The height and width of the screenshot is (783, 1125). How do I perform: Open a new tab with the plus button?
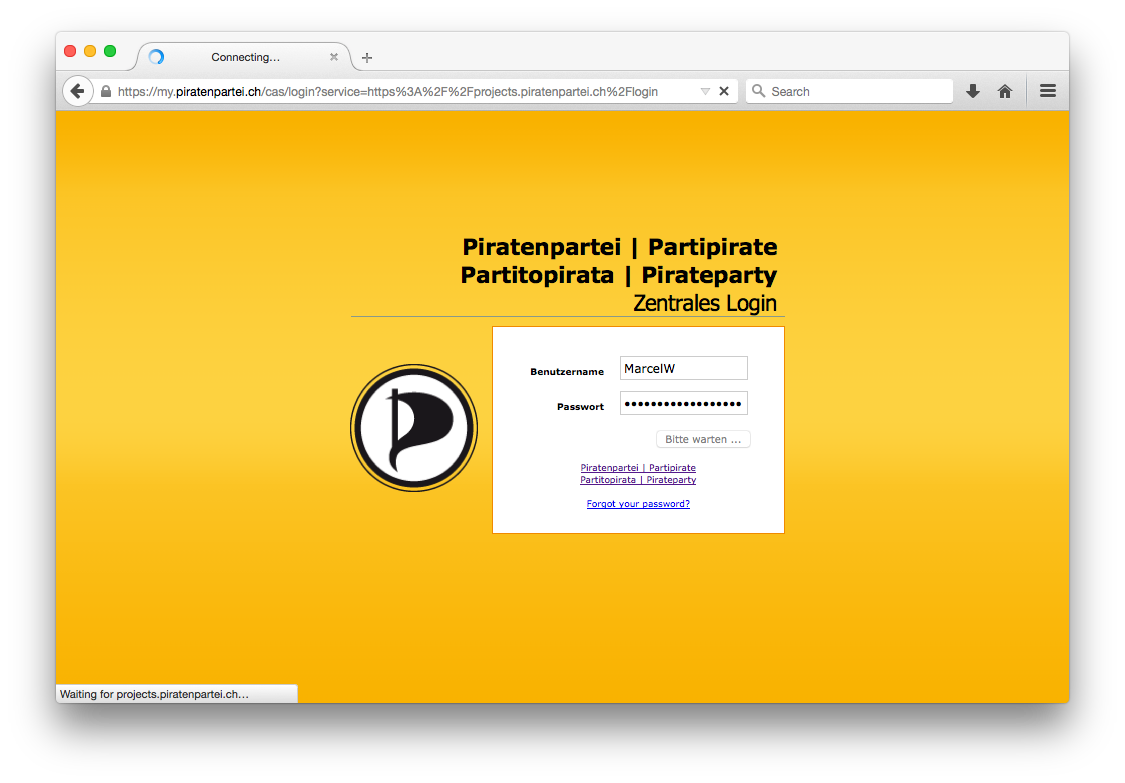[x=367, y=58]
